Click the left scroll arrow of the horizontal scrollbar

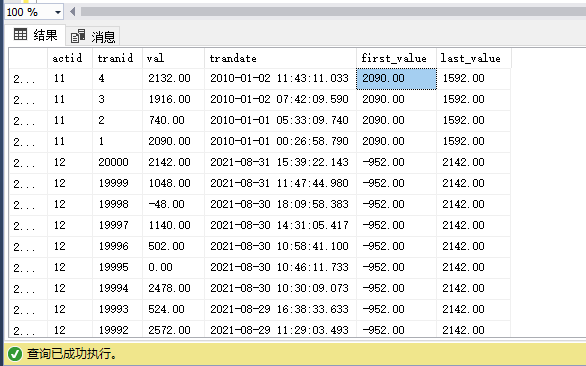[x=73, y=12]
